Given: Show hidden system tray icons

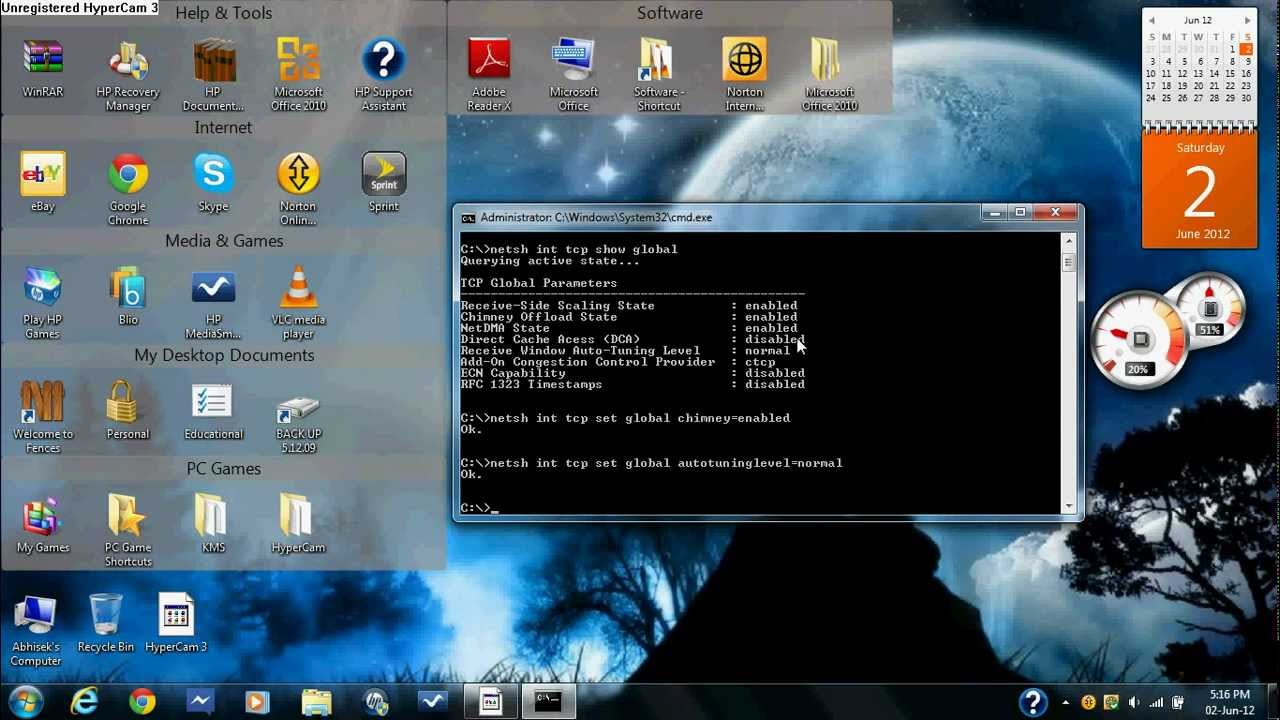Looking at the screenshot, I should (x=1066, y=702).
